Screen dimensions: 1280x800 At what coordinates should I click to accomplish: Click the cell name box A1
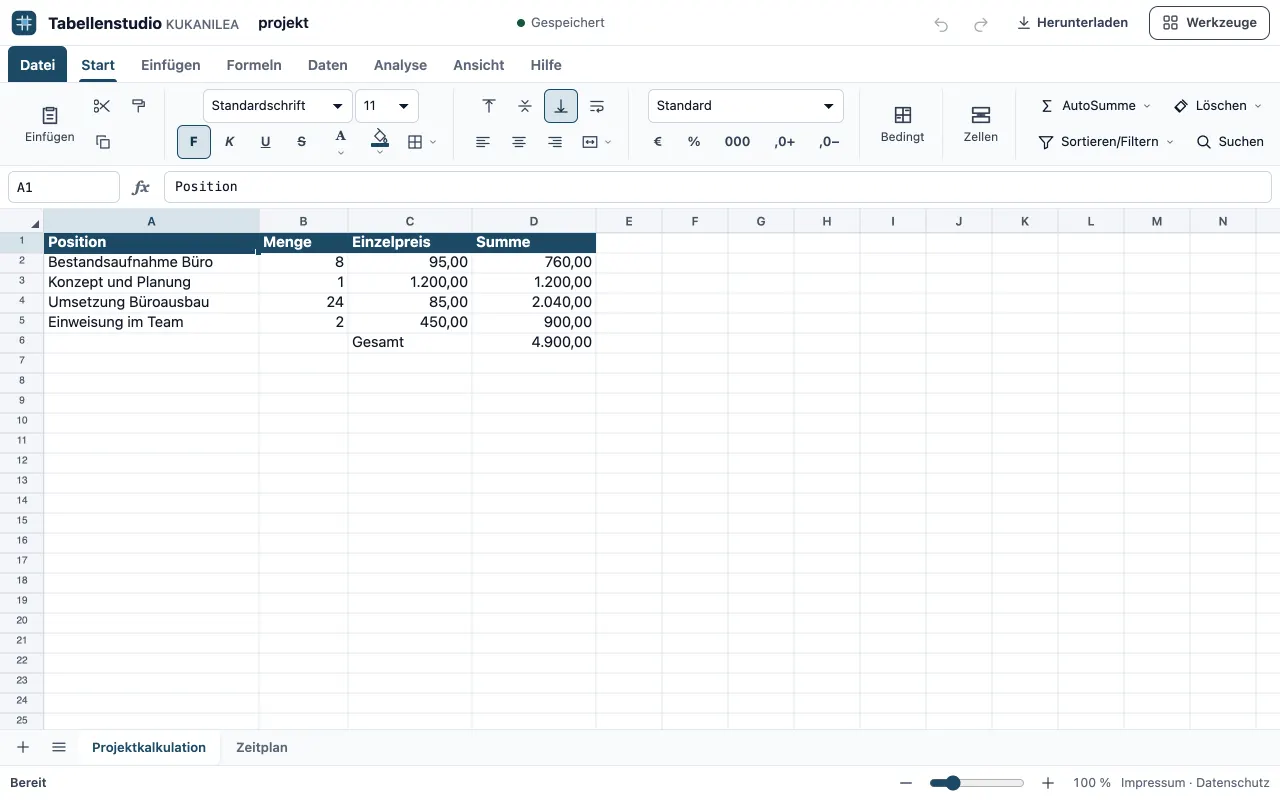point(64,187)
